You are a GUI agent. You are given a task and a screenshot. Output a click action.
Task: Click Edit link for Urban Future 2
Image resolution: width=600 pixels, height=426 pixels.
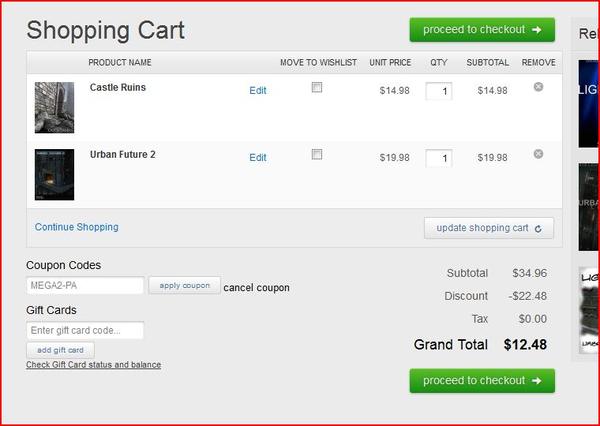click(258, 158)
